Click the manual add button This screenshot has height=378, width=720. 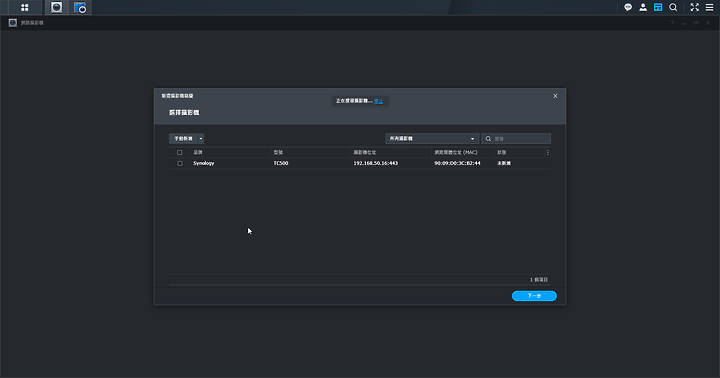click(x=183, y=139)
